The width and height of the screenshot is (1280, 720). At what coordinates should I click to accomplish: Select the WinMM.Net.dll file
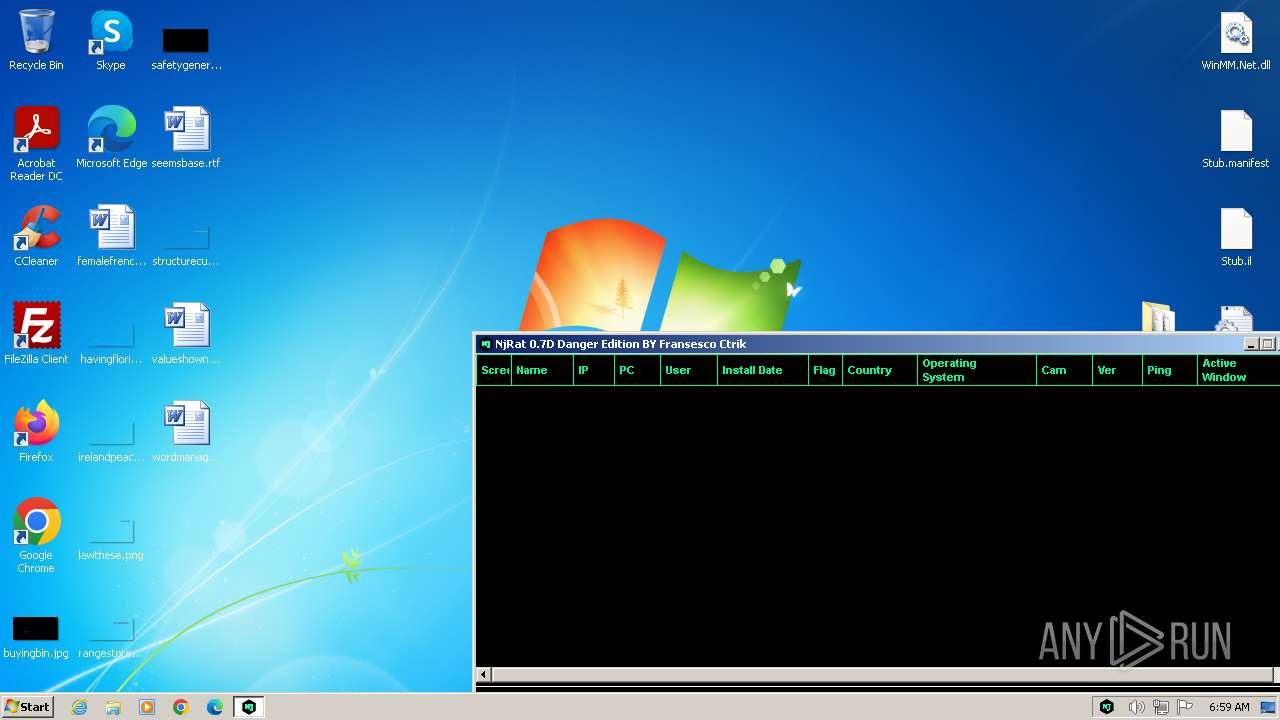point(1236,40)
